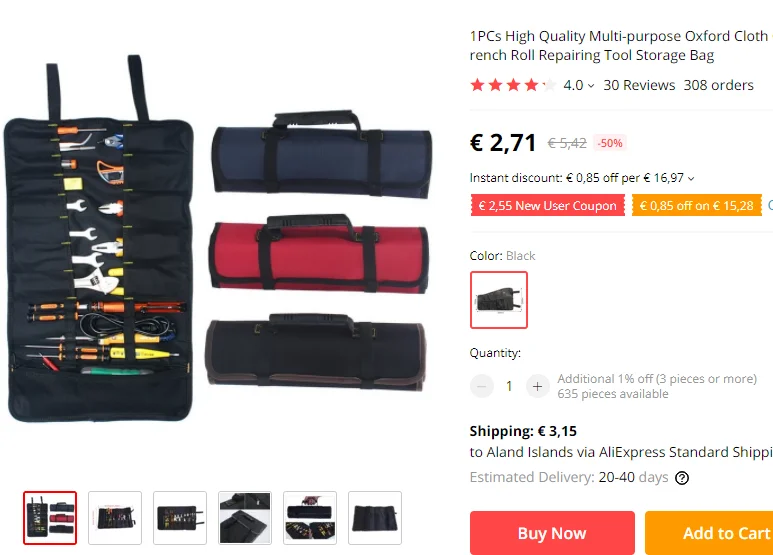Select the Black color swatch
This screenshot has height=555, width=773.
tap(499, 300)
